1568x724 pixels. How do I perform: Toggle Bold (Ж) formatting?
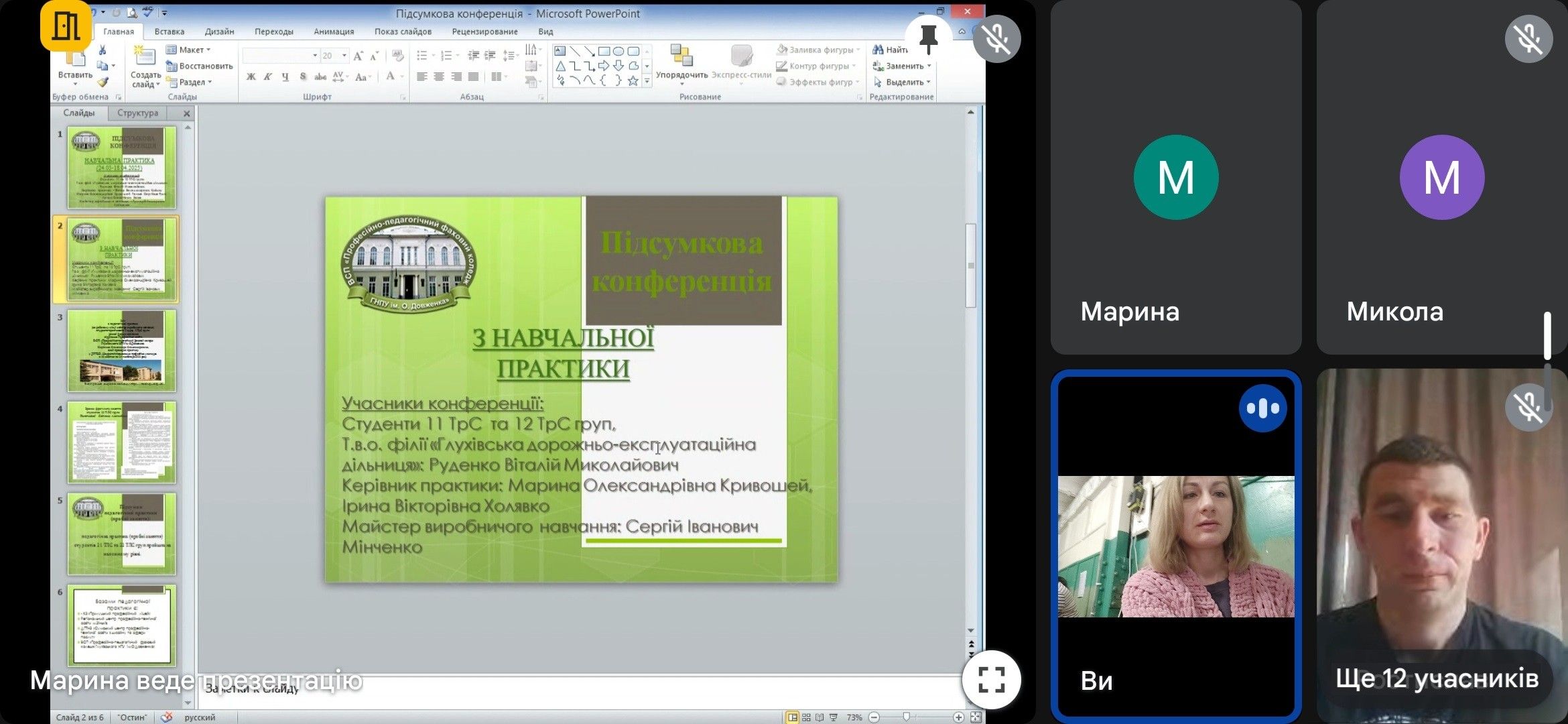[x=251, y=76]
